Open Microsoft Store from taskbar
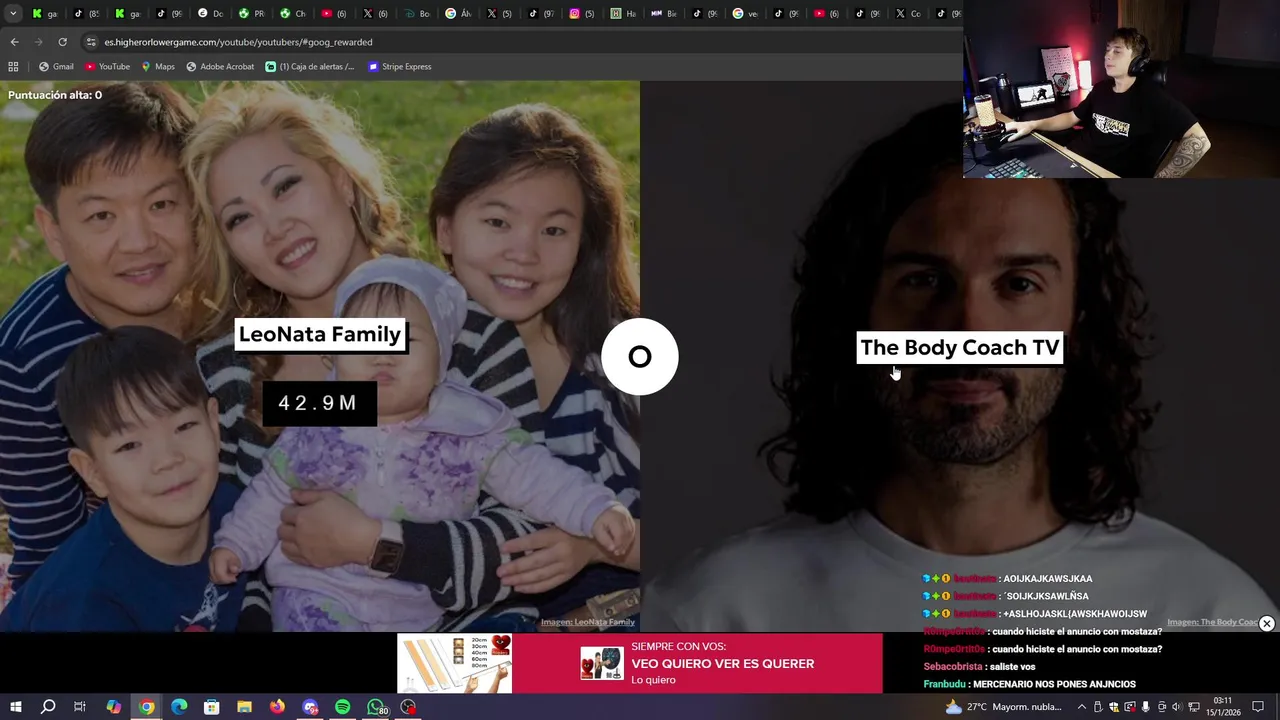1280x720 pixels. [212, 707]
